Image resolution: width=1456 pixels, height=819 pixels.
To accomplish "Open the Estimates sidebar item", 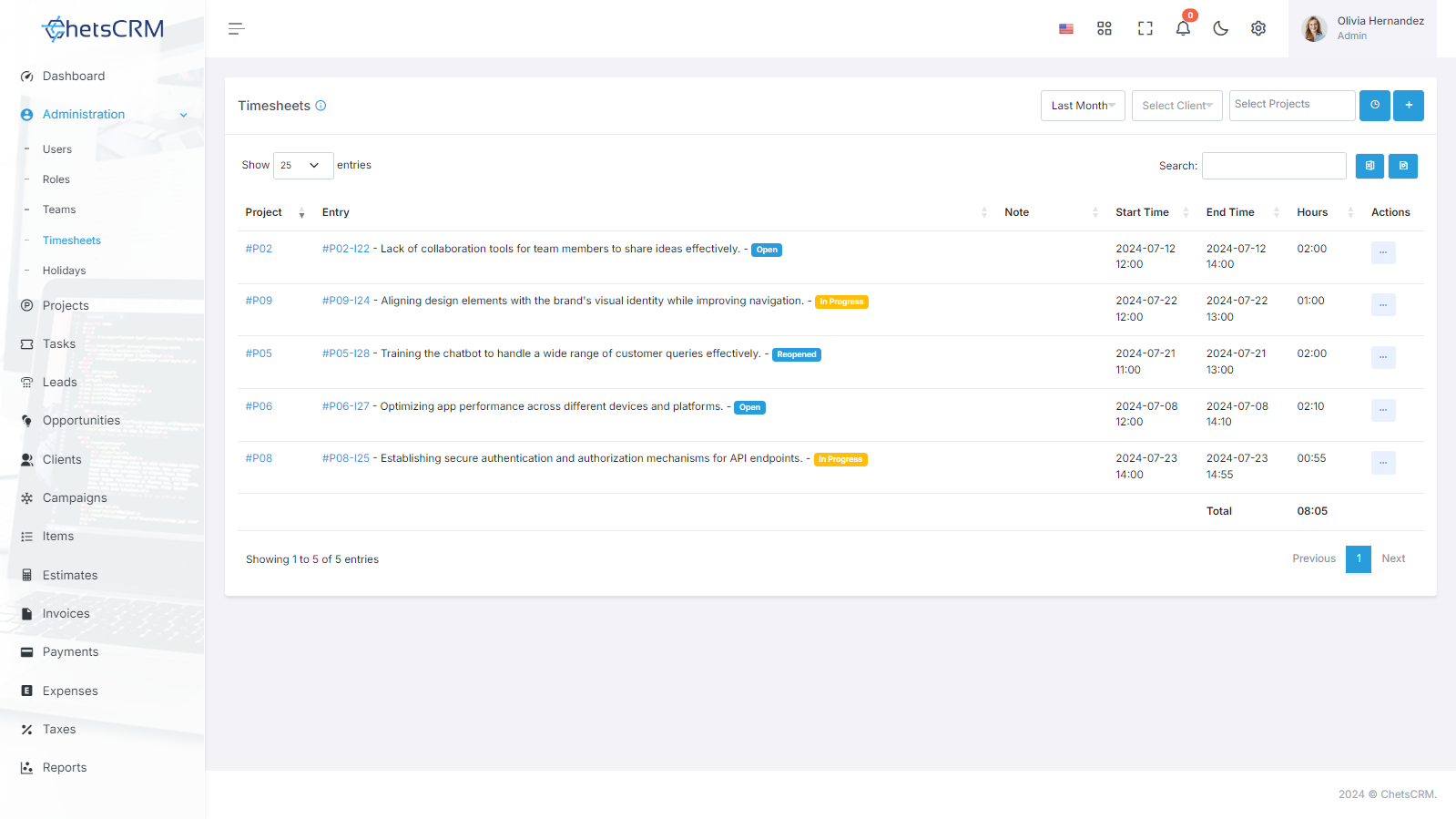I will [x=70, y=576].
